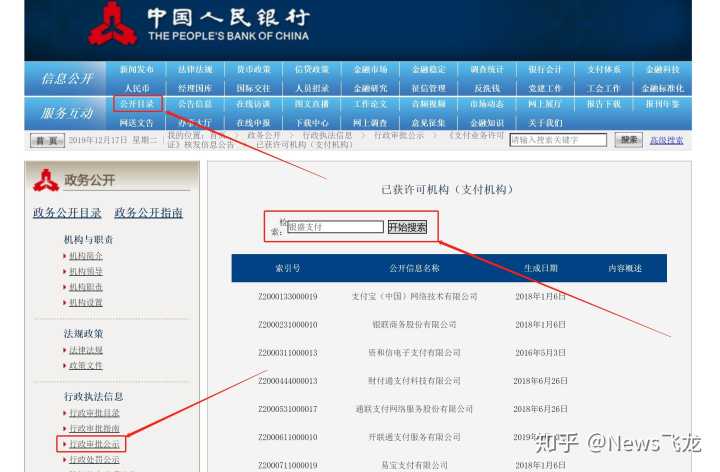Open the 银联商务股份有限公司 entry

pos(413,325)
